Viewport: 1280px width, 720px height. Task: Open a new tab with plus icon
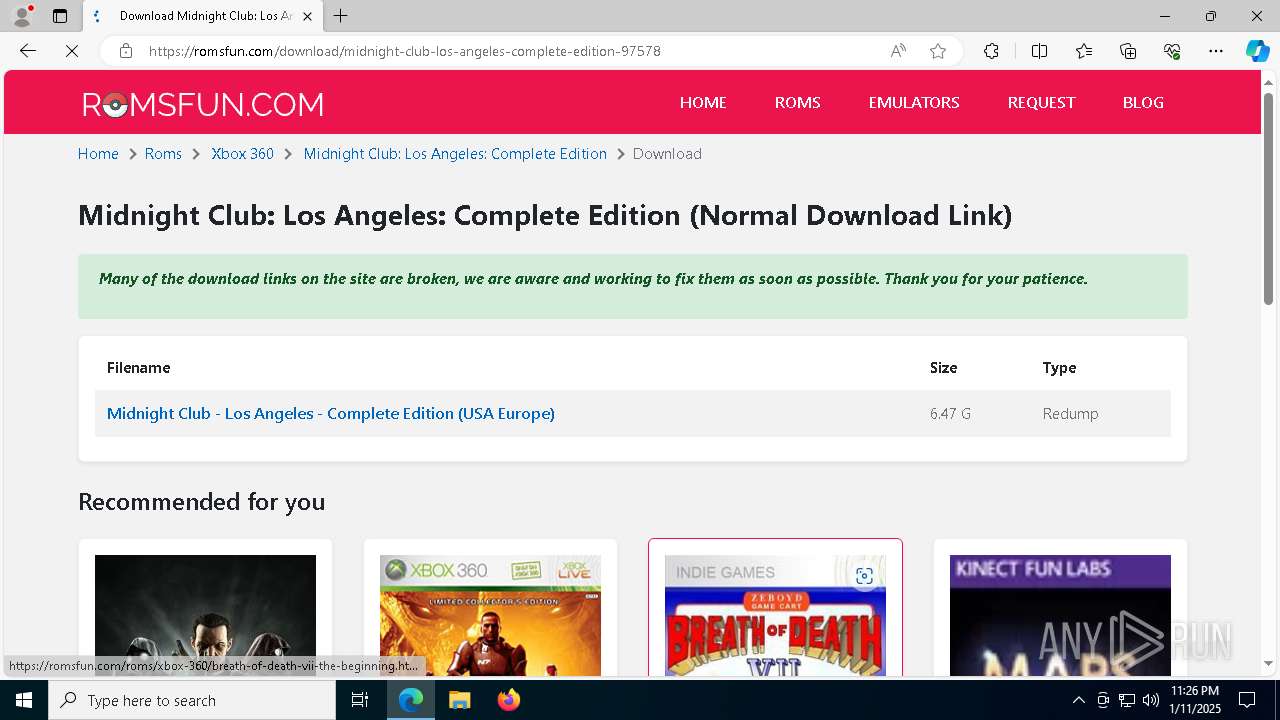click(341, 16)
